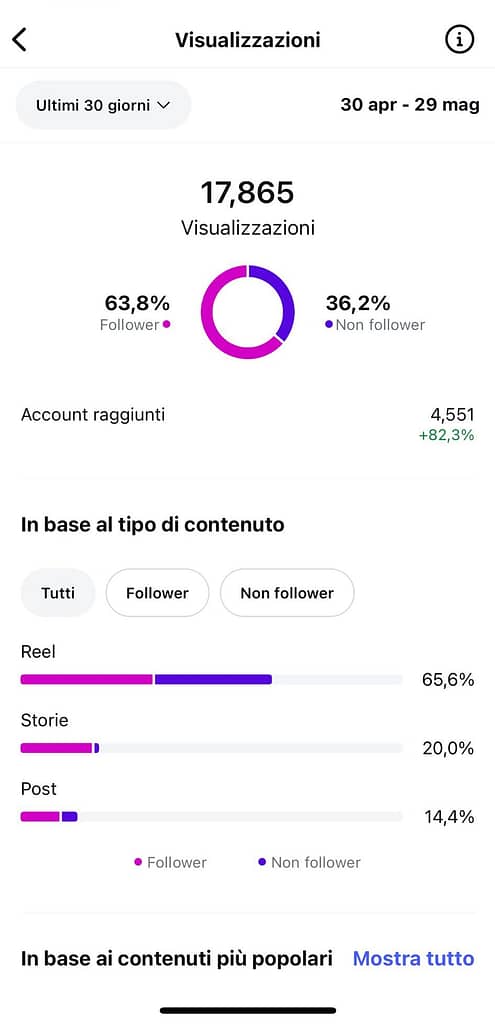The height and width of the screenshot is (1024, 495).
Task: Open the info circle icon
Action: click(x=460, y=40)
